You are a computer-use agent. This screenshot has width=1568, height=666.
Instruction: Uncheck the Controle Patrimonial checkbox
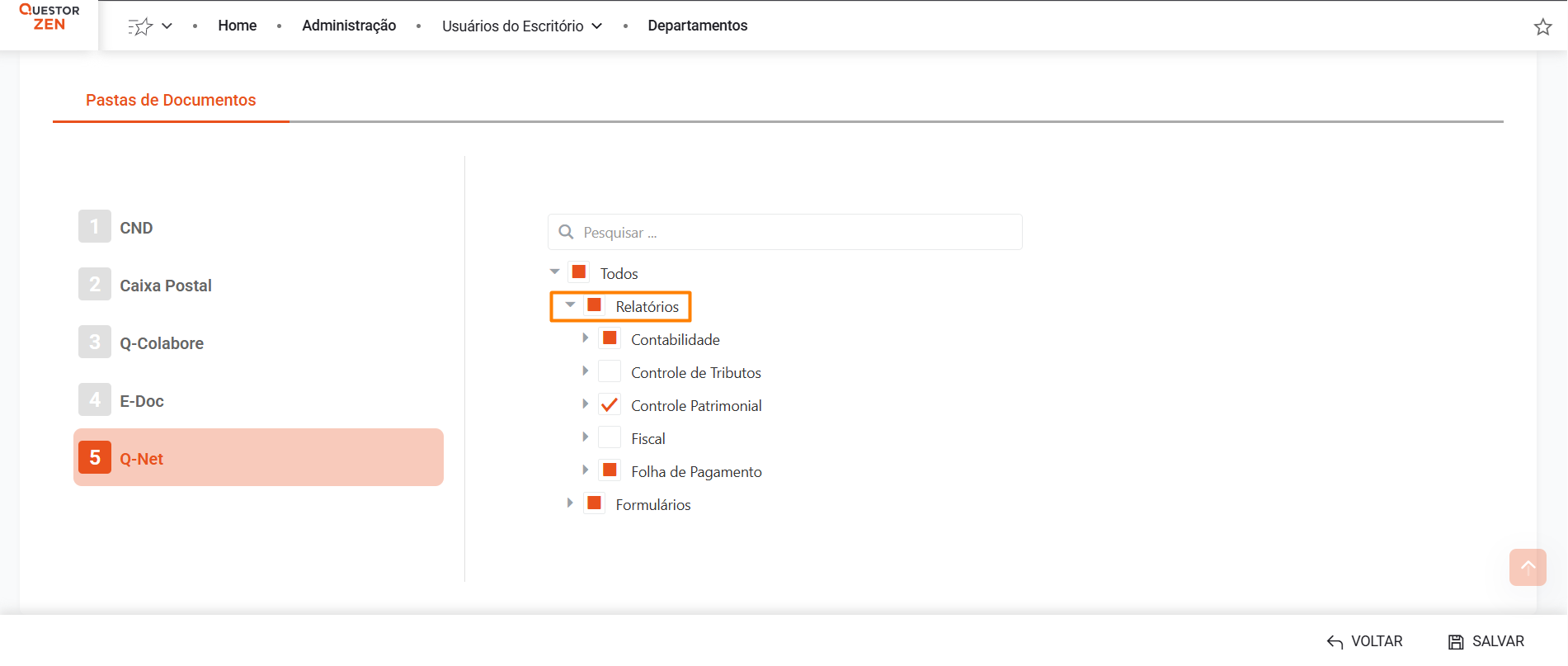[x=610, y=405]
